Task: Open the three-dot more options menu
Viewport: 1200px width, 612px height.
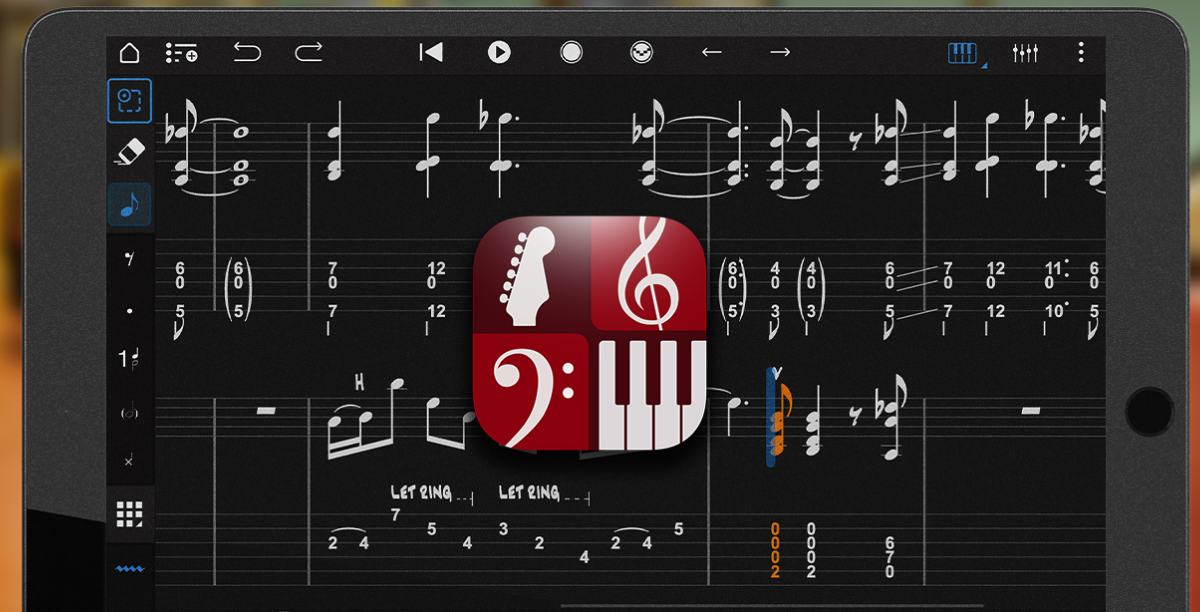Action: (x=1080, y=52)
